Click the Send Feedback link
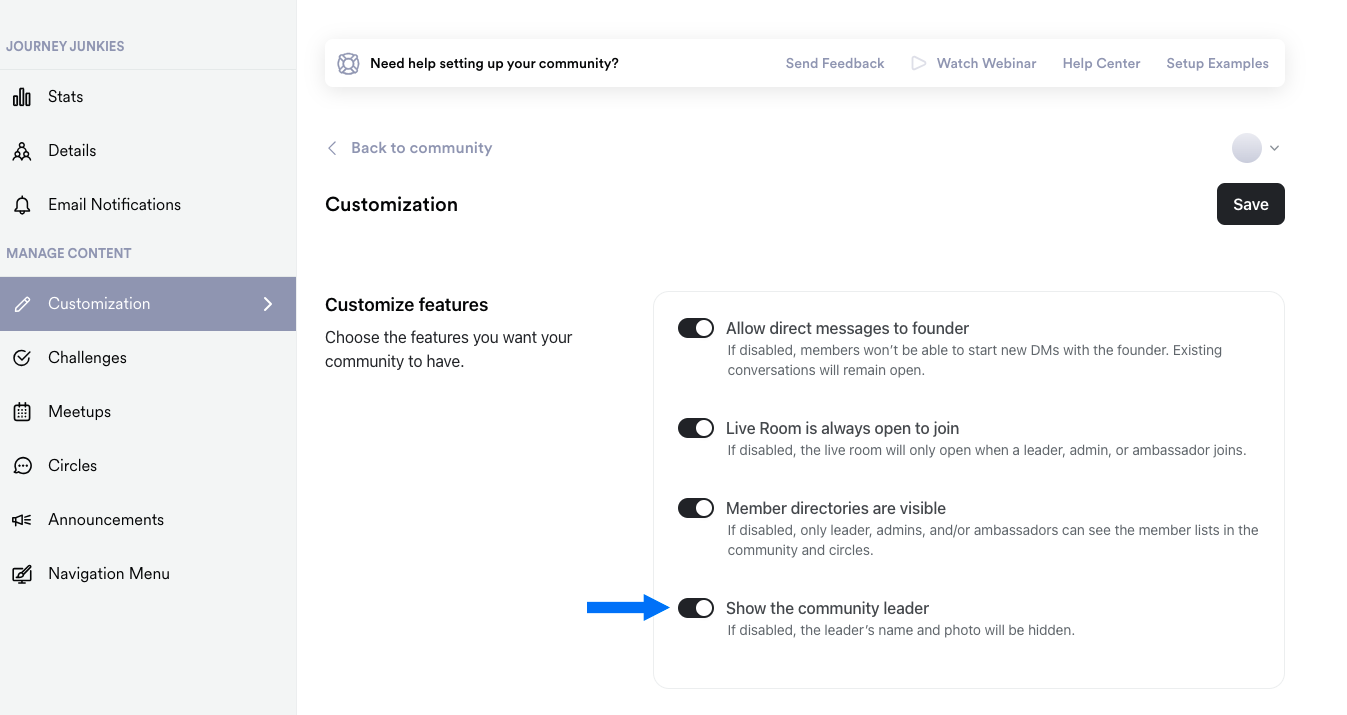The height and width of the screenshot is (715, 1347). click(835, 63)
